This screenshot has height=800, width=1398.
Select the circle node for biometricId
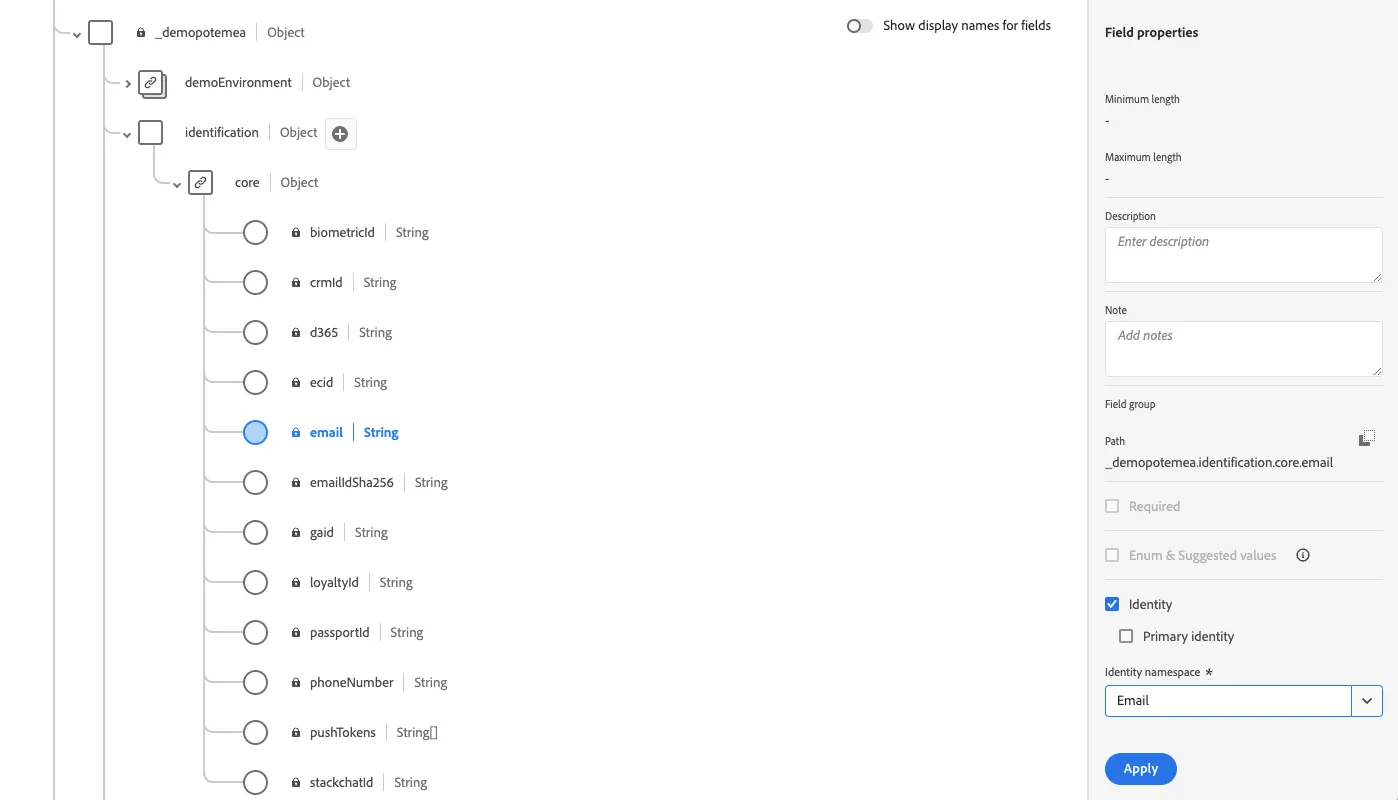tap(256, 233)
